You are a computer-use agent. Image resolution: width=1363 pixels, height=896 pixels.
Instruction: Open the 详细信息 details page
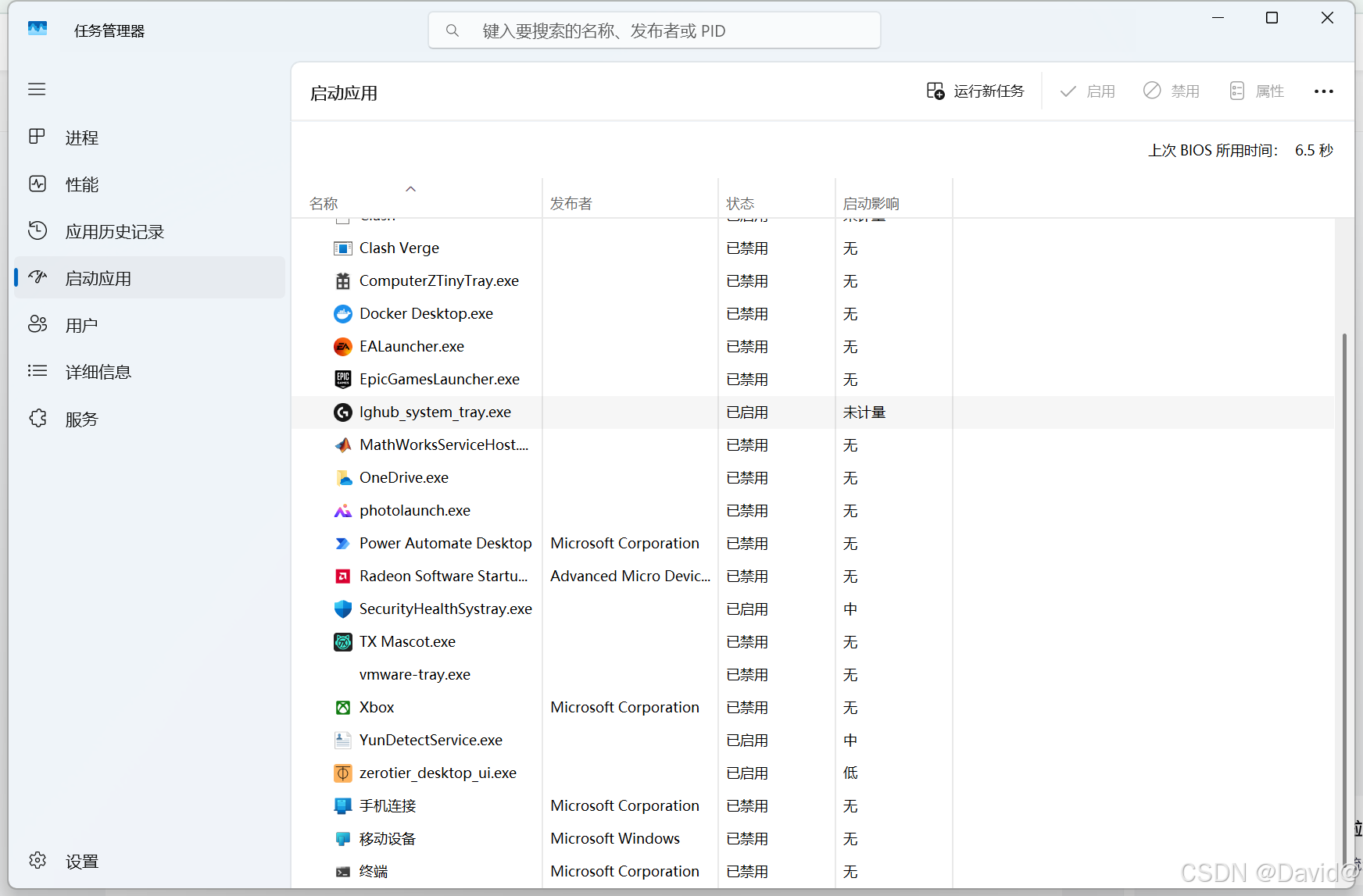click(149, 372)
